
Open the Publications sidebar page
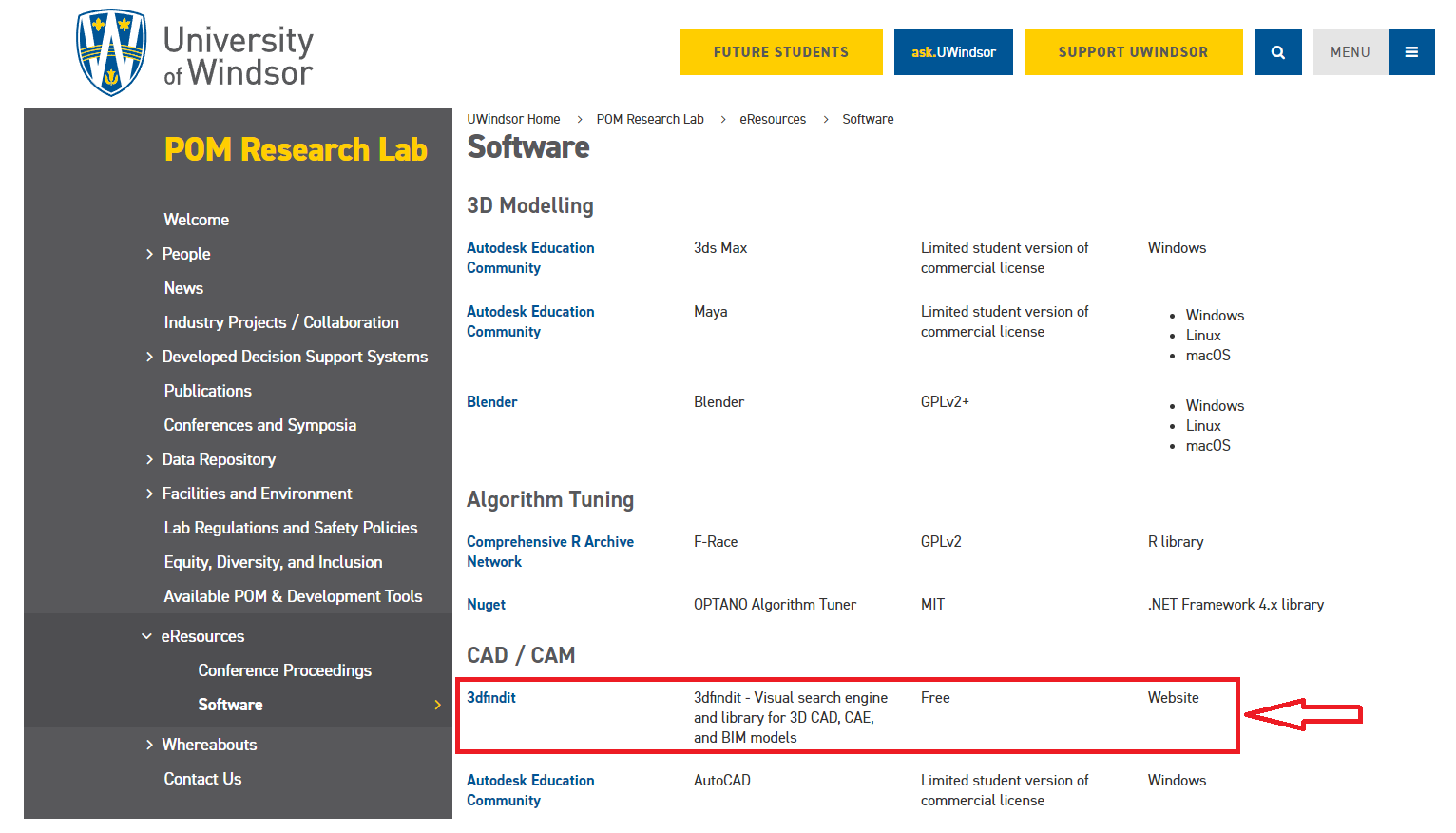[208, 391]
